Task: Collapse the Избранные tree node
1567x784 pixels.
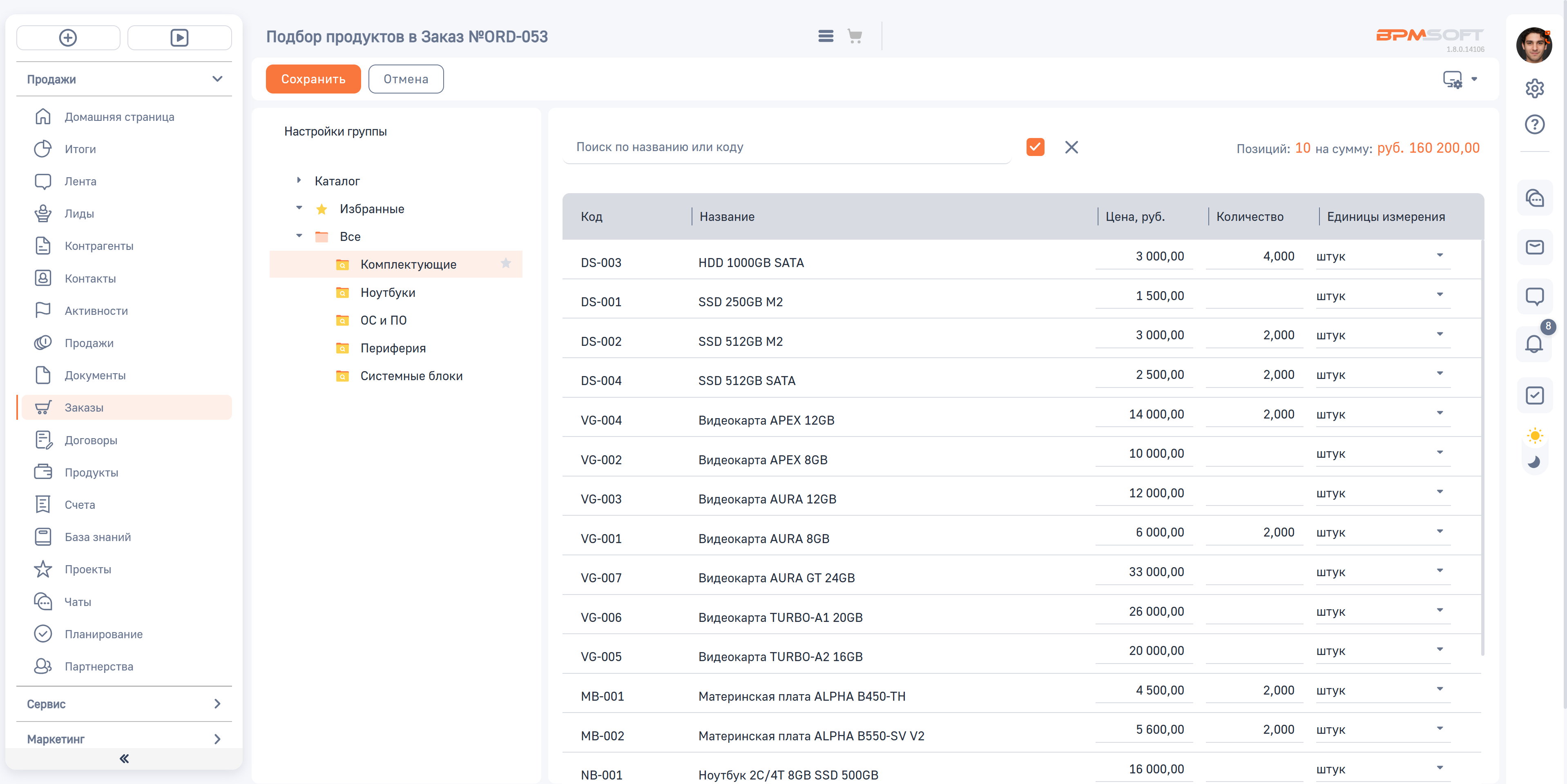Action: point(299,208)
